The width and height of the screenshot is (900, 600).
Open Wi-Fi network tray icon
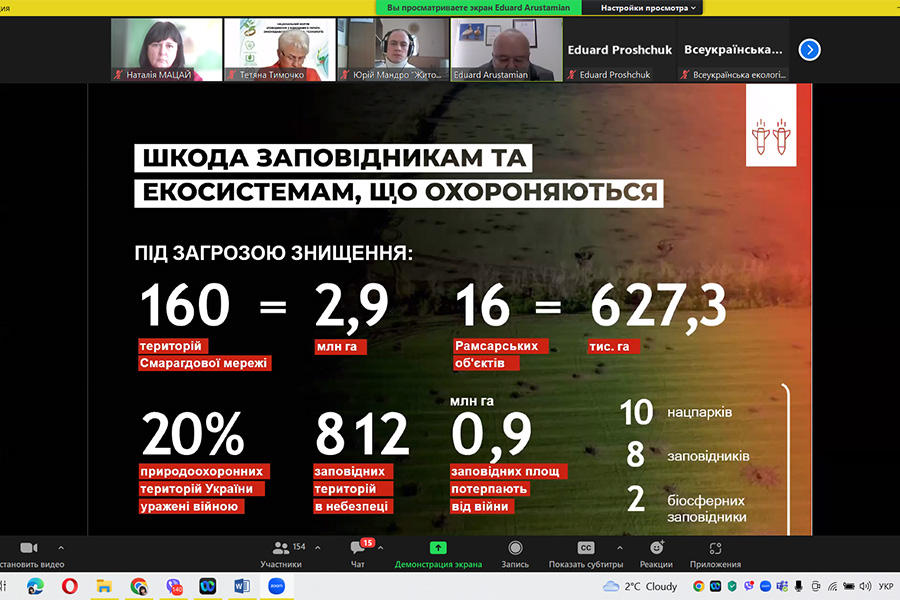pos(832,586)
